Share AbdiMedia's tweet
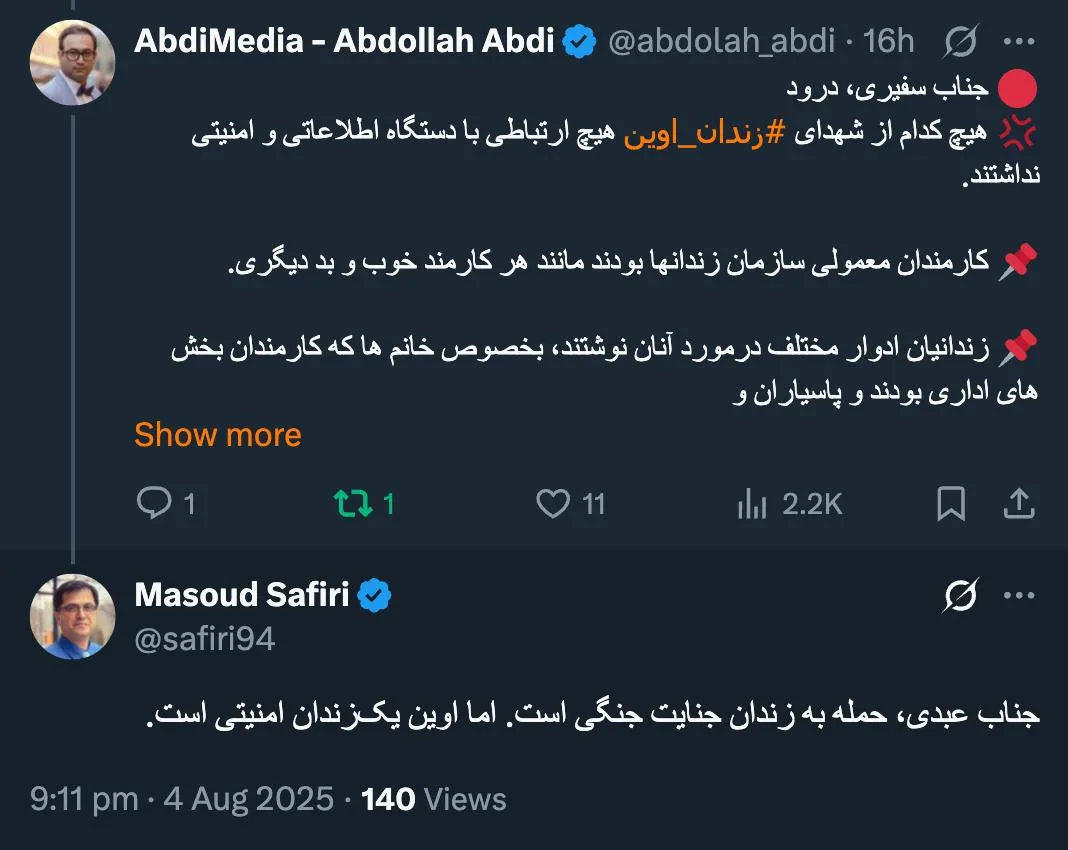 click(x=1019, y=503)
